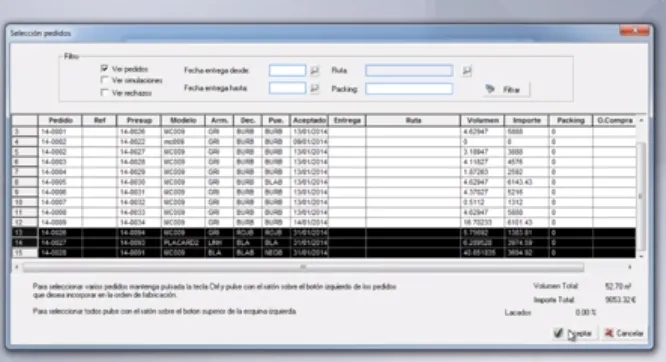Click the Pue. column header
The image size is (666, 362).
(276, 120)
